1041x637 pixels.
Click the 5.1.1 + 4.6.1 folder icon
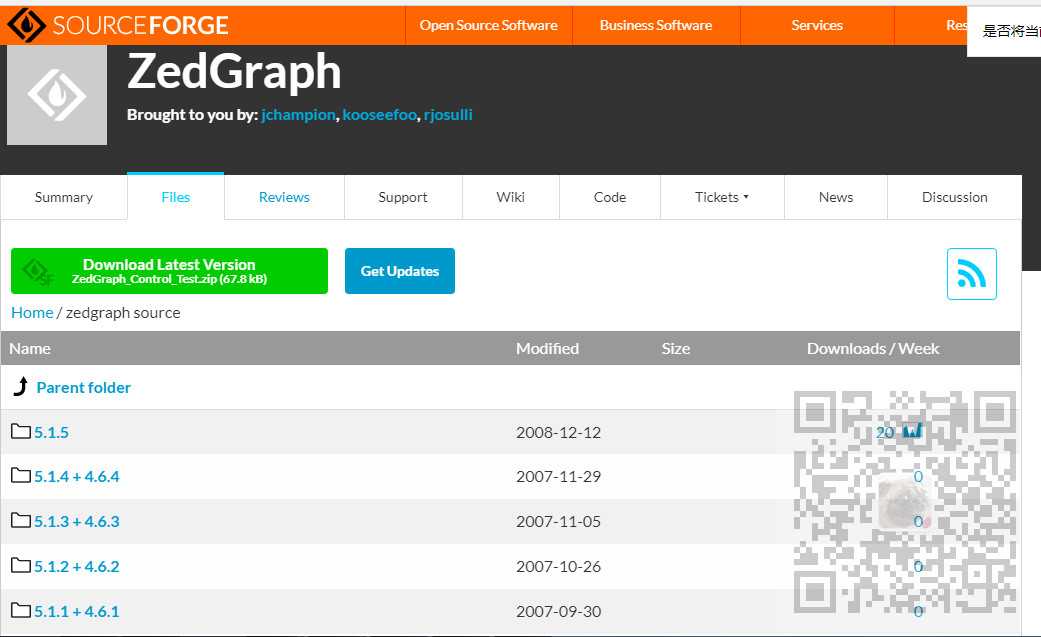21,610
